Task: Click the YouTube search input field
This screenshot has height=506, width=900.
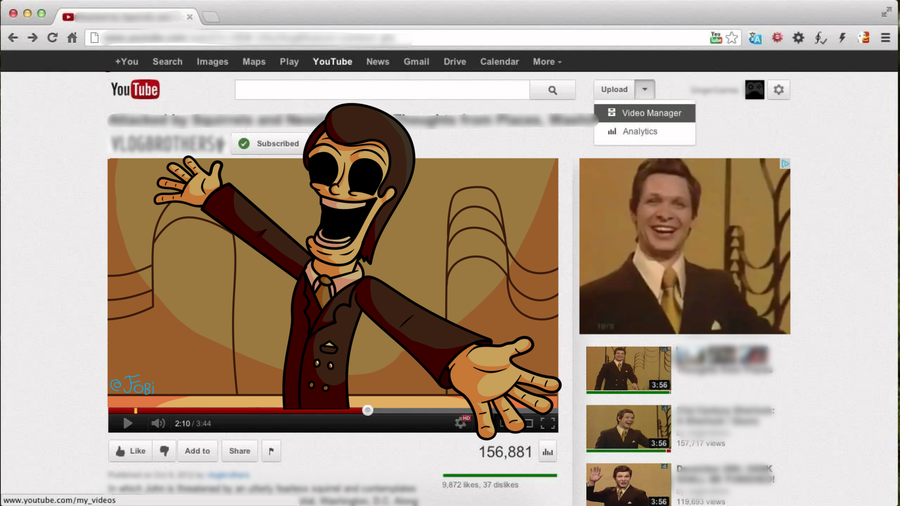Action: (x=382, y=90)
